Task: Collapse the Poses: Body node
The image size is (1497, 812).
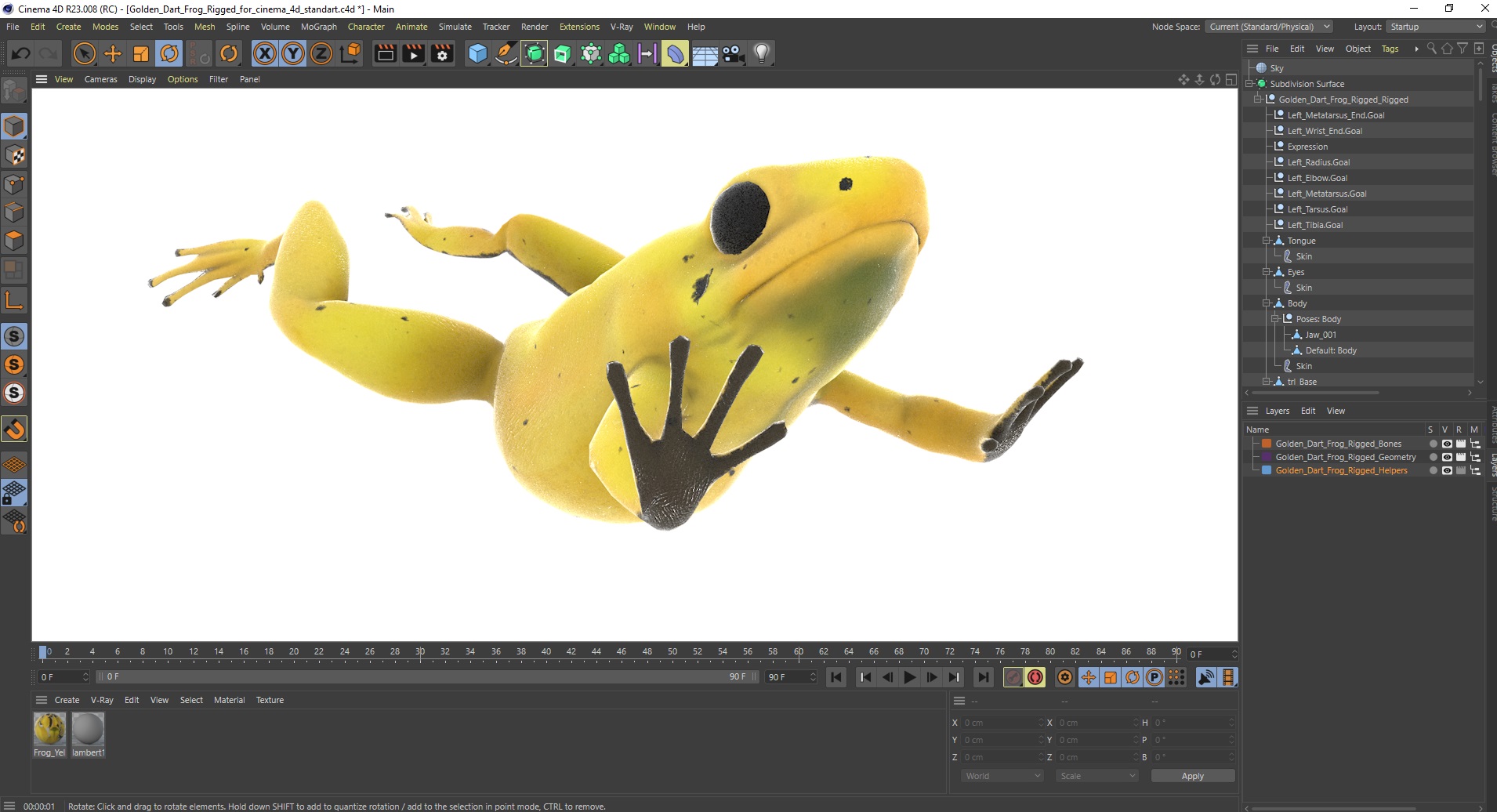Action: (x=1275, y=319)
